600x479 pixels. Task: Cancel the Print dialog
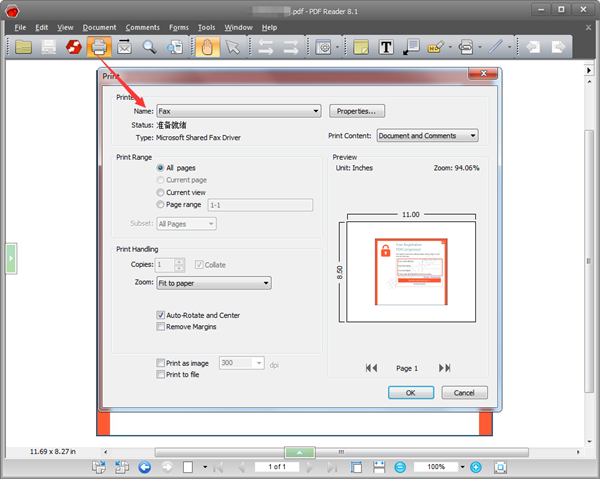pyautogui.click(x=465, y=393)
